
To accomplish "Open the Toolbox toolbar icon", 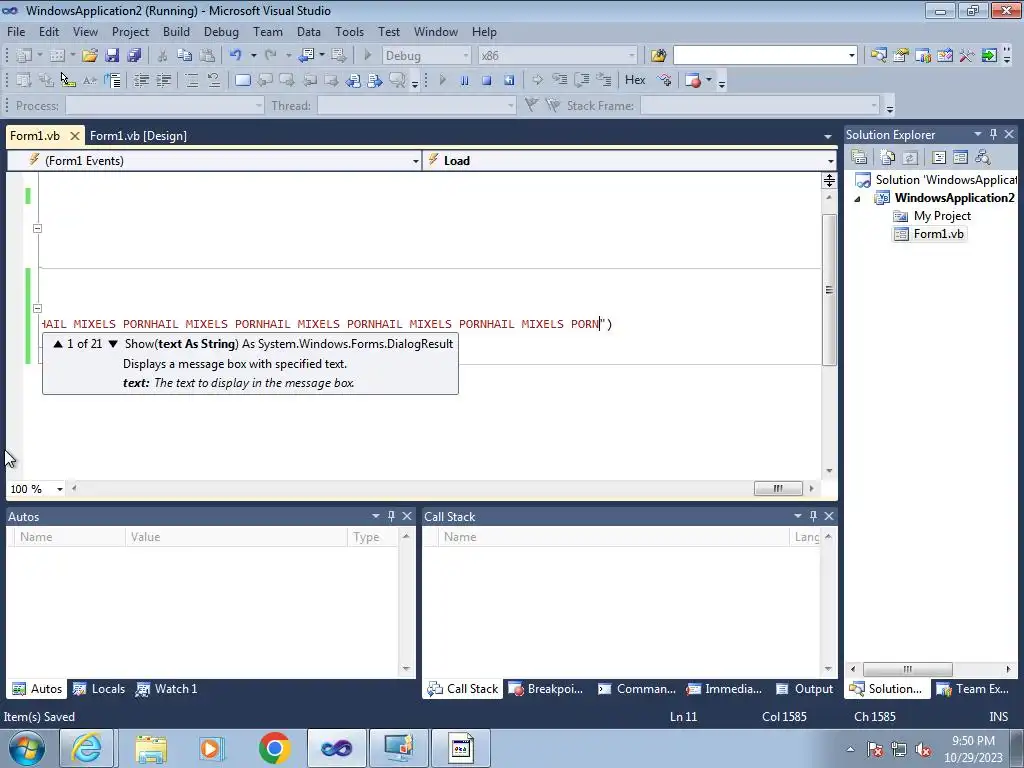I will pyautogui.click(x=945, y=56).
